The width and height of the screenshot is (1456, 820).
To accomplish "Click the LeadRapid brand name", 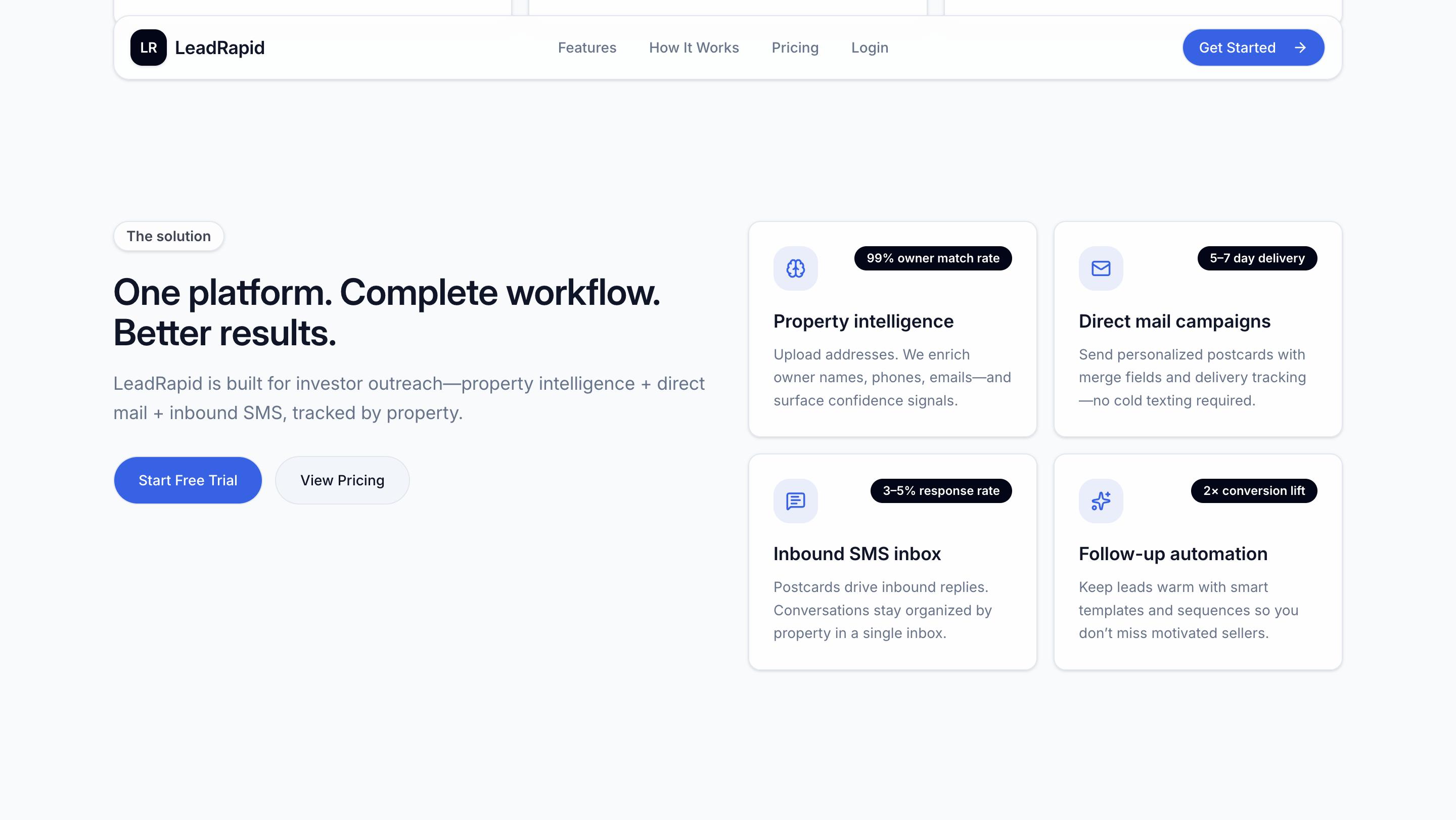I will tap(219, 48).
